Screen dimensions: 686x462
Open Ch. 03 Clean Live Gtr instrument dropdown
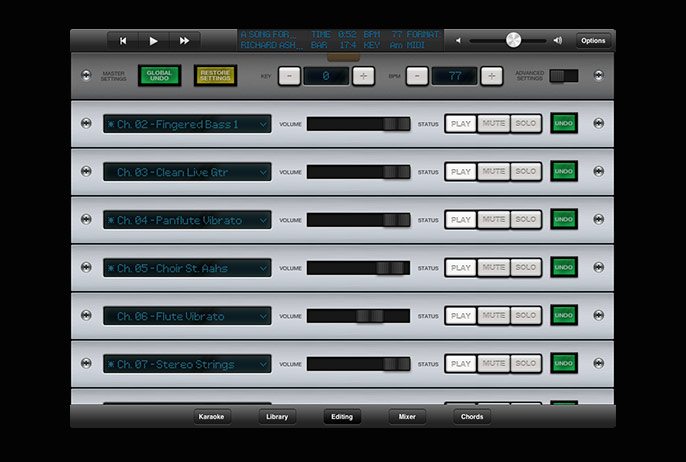click(x=187, y=172)
